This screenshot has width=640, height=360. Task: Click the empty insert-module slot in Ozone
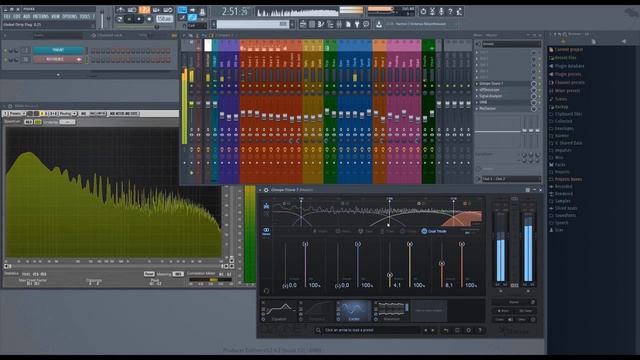[429, 311]
